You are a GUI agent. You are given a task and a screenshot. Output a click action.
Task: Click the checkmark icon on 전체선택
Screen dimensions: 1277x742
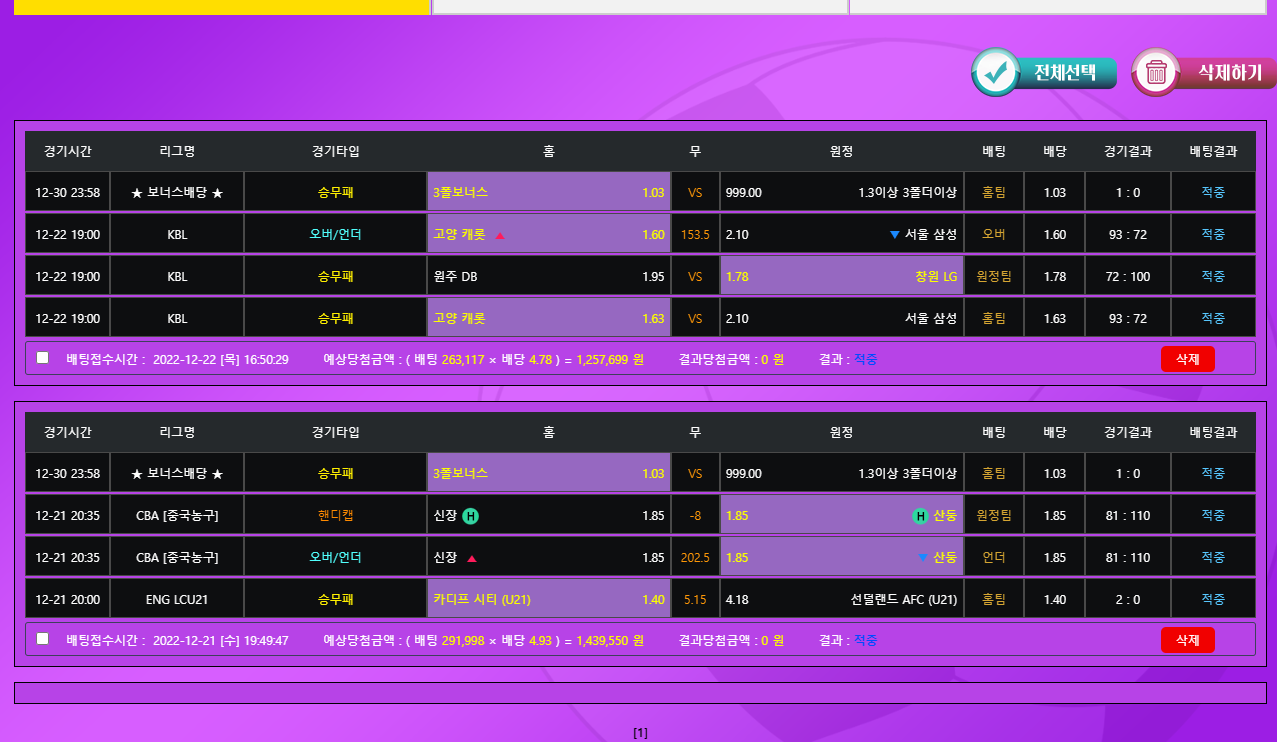pyautogui.click(x=995, y=73)
